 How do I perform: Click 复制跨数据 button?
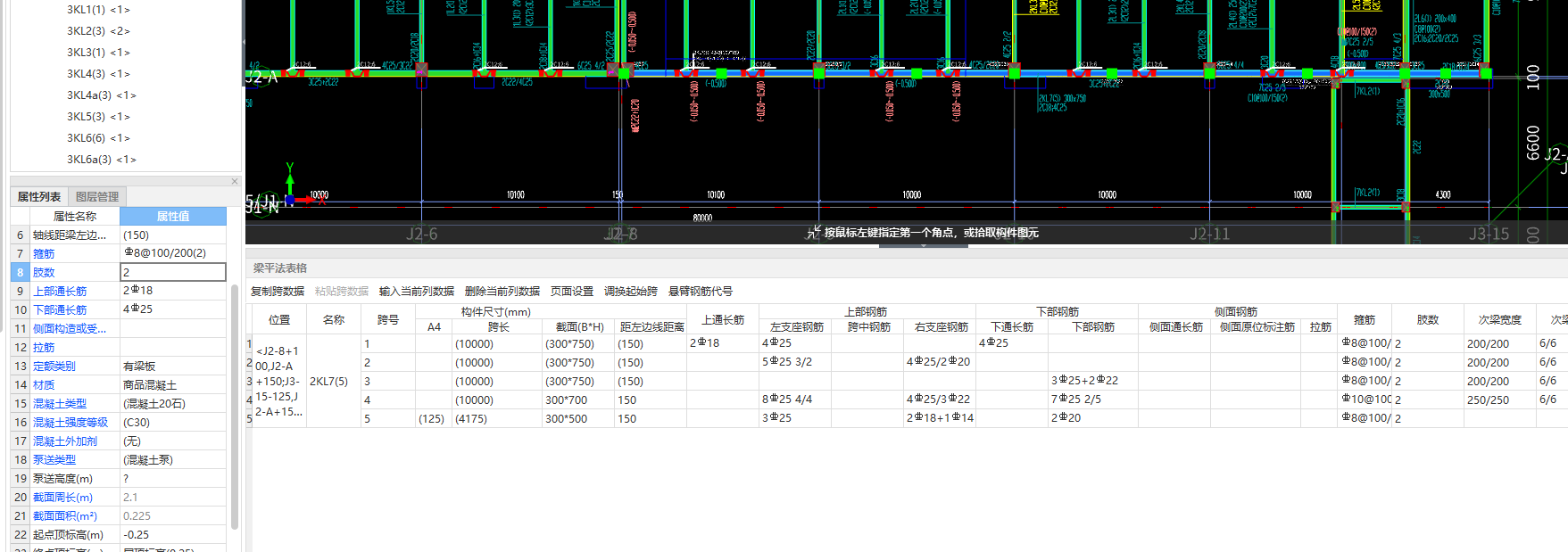(x=278, y=292)
